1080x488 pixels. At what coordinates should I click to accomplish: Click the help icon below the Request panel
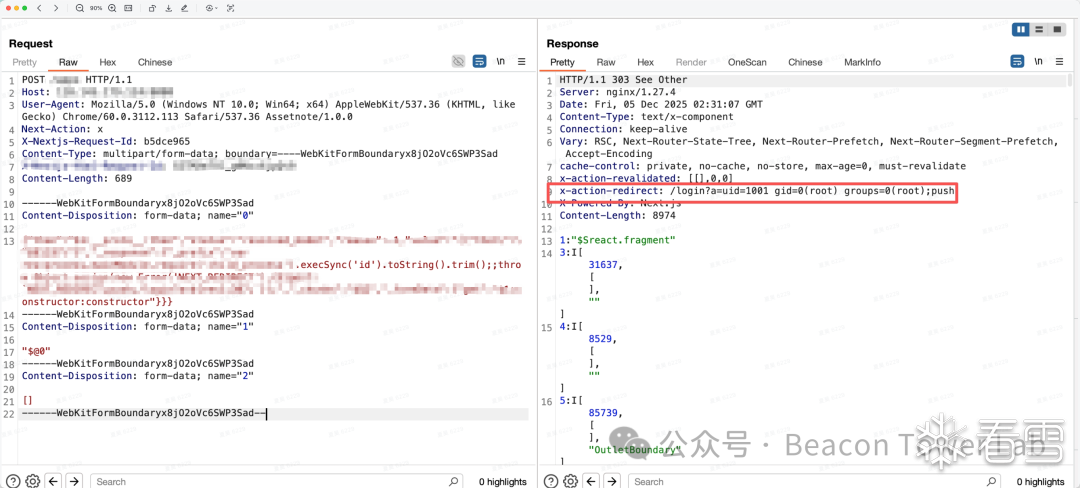click(x=12, y=481)
